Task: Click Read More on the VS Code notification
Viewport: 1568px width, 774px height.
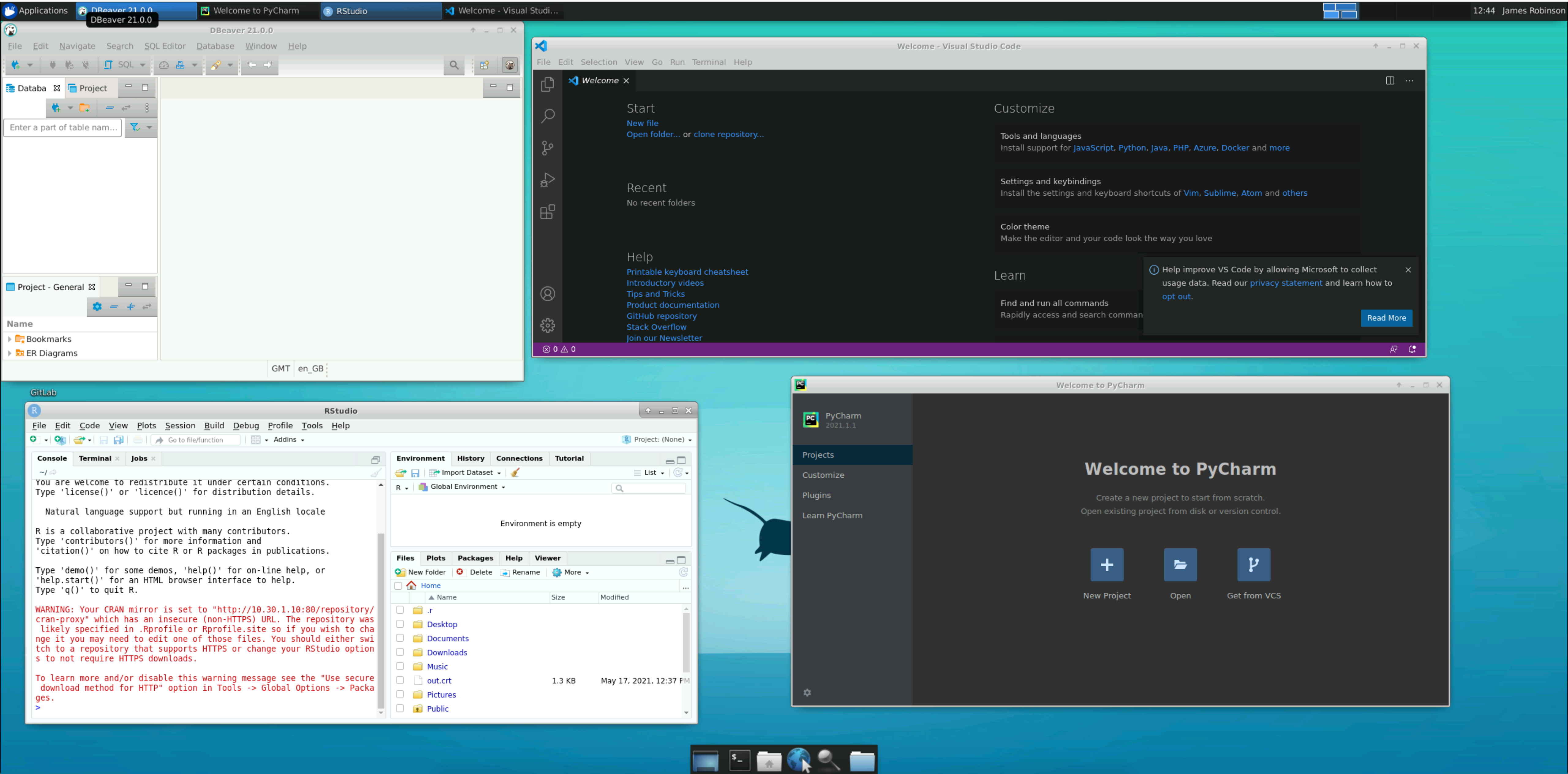Action: pos(1386,318)
